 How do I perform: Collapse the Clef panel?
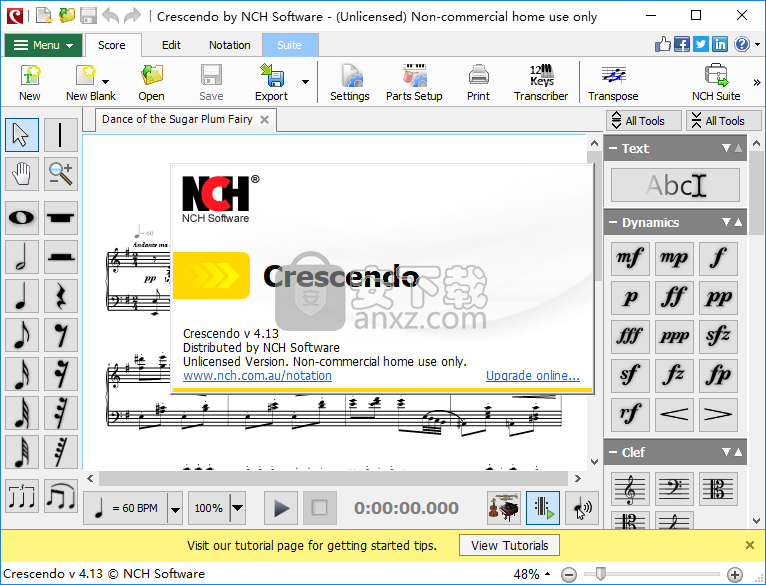point(613,453)
